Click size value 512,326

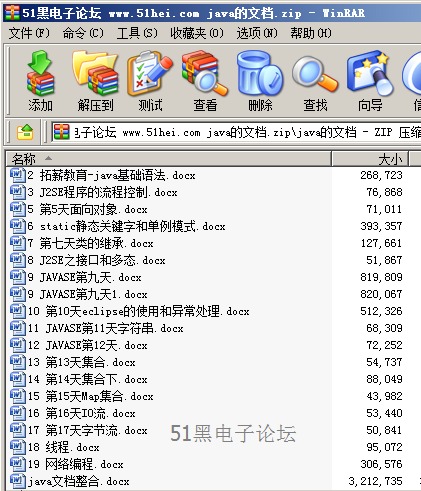point(381,311)
